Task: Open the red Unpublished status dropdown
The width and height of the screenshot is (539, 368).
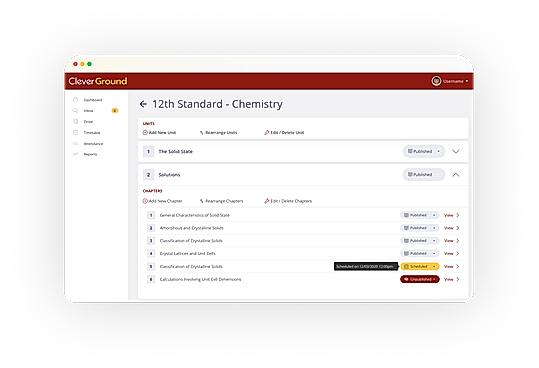Action: tap(420, 279)
